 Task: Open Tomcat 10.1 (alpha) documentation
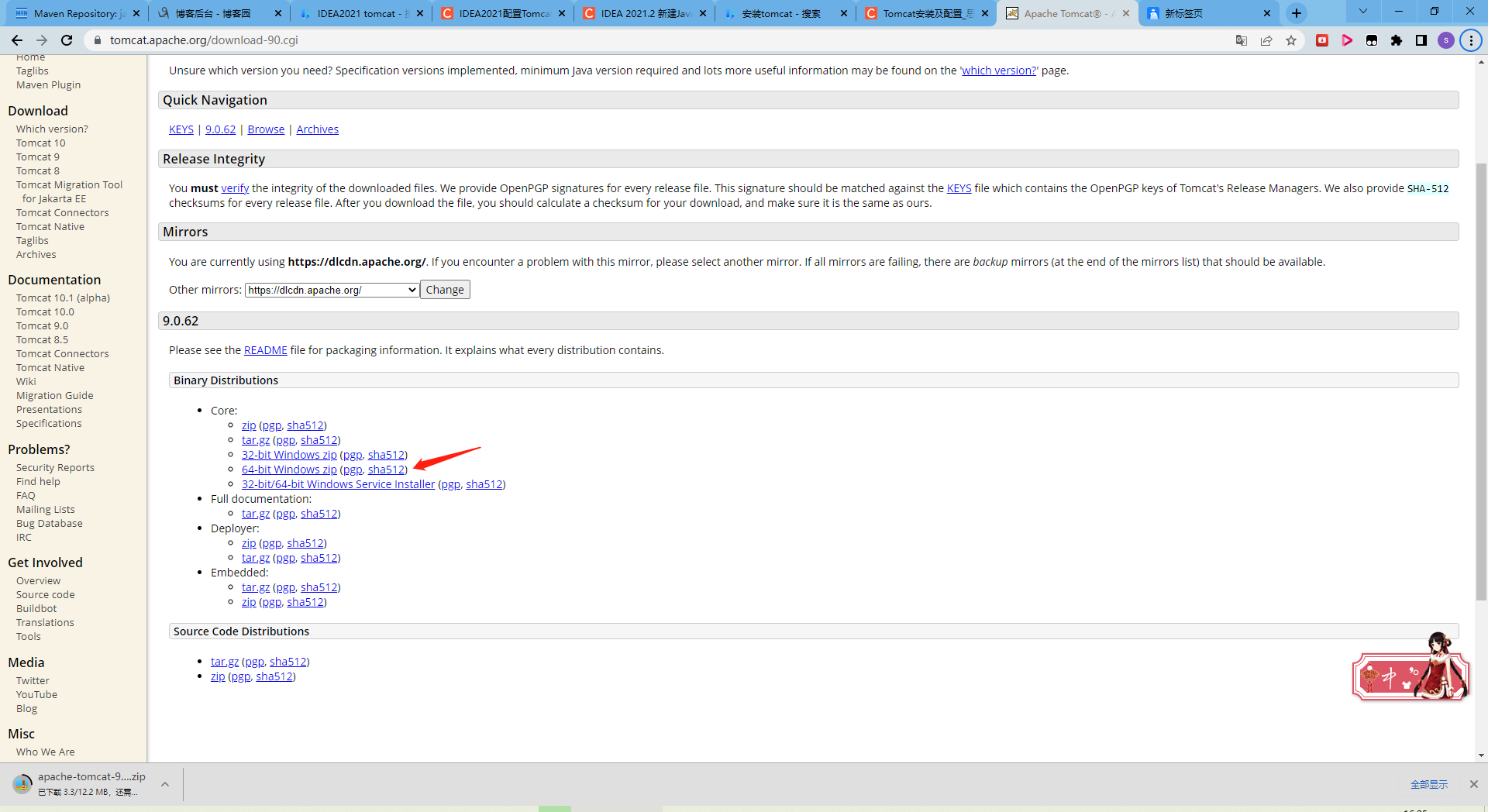tap(63, 298)
